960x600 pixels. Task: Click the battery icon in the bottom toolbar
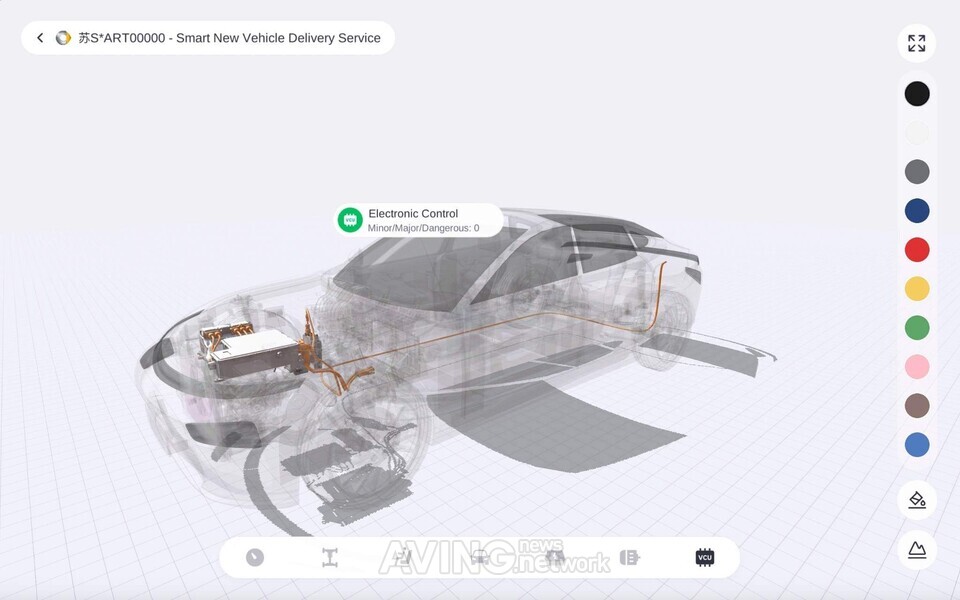(630, 557)
